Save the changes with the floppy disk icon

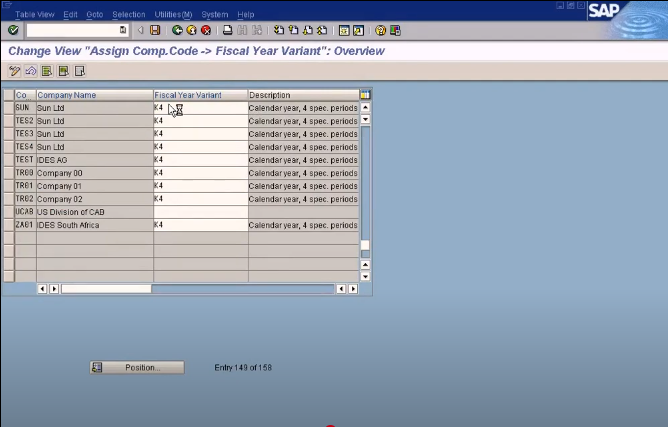pos(155,30)
